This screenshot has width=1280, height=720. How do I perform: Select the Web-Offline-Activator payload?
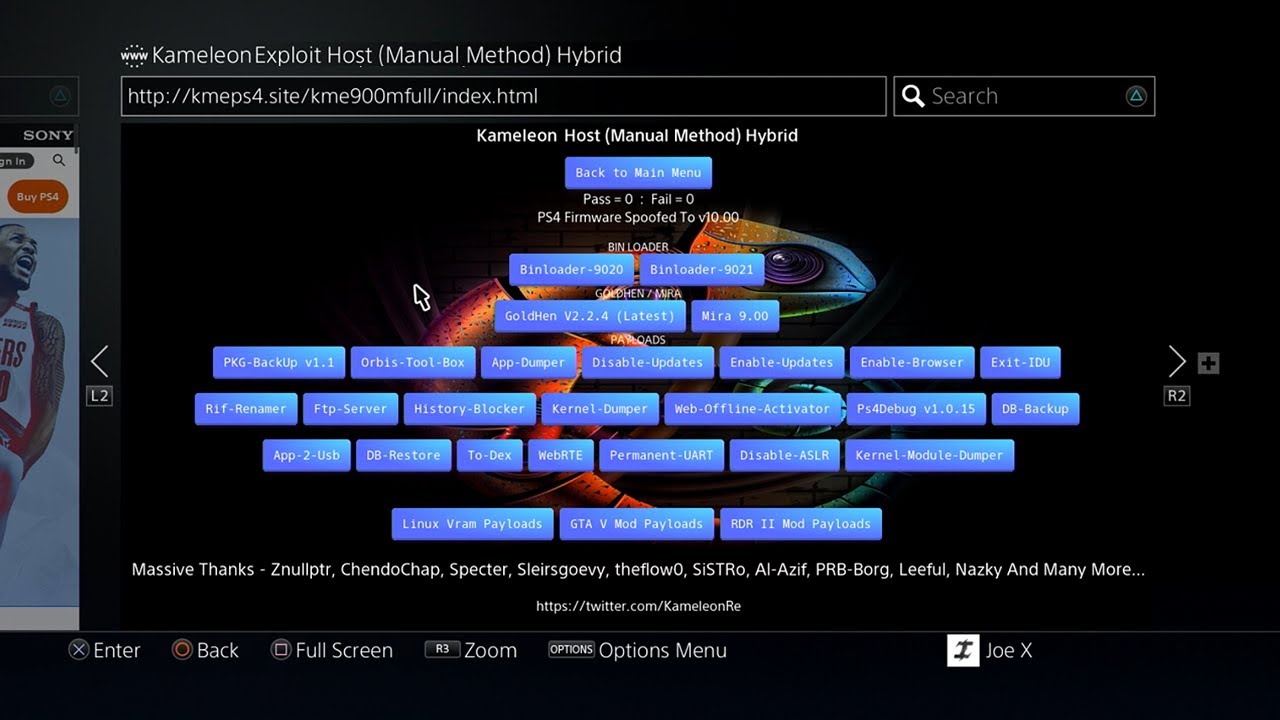click(752, 408)
